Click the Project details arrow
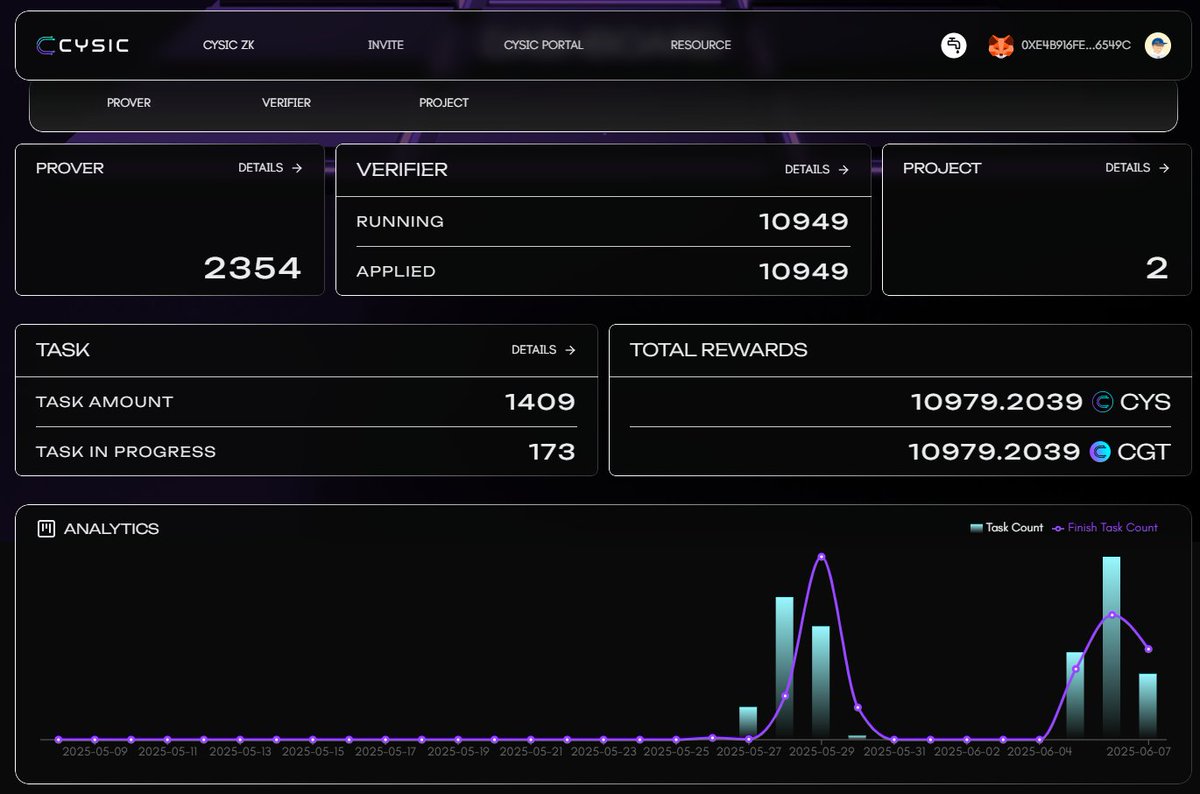The width and height of the screenshot is (1200, 794). (1164, 168)
